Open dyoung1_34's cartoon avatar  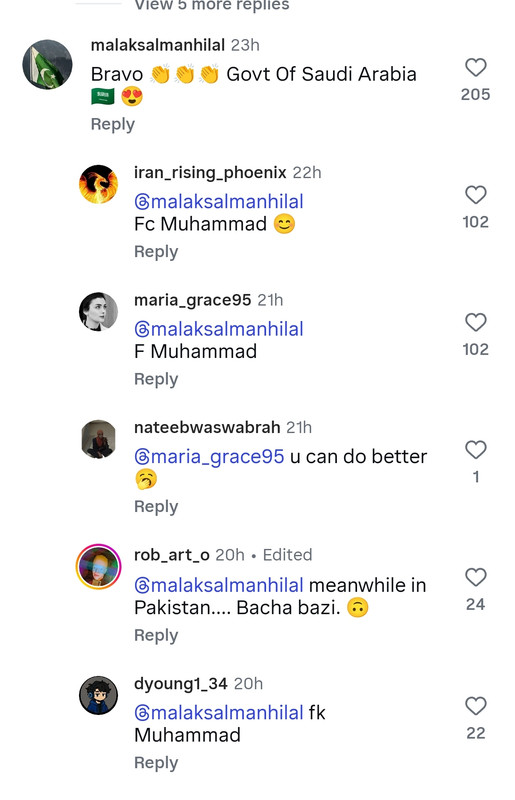[99, 695]
